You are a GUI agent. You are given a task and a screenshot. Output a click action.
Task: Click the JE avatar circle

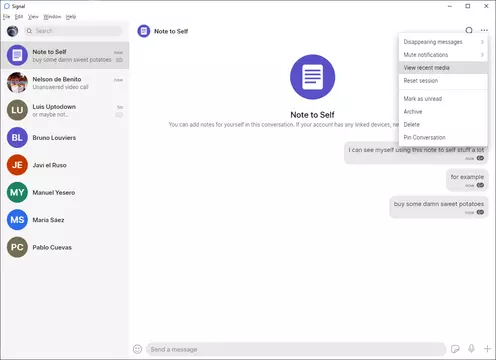tap(17, 165)
